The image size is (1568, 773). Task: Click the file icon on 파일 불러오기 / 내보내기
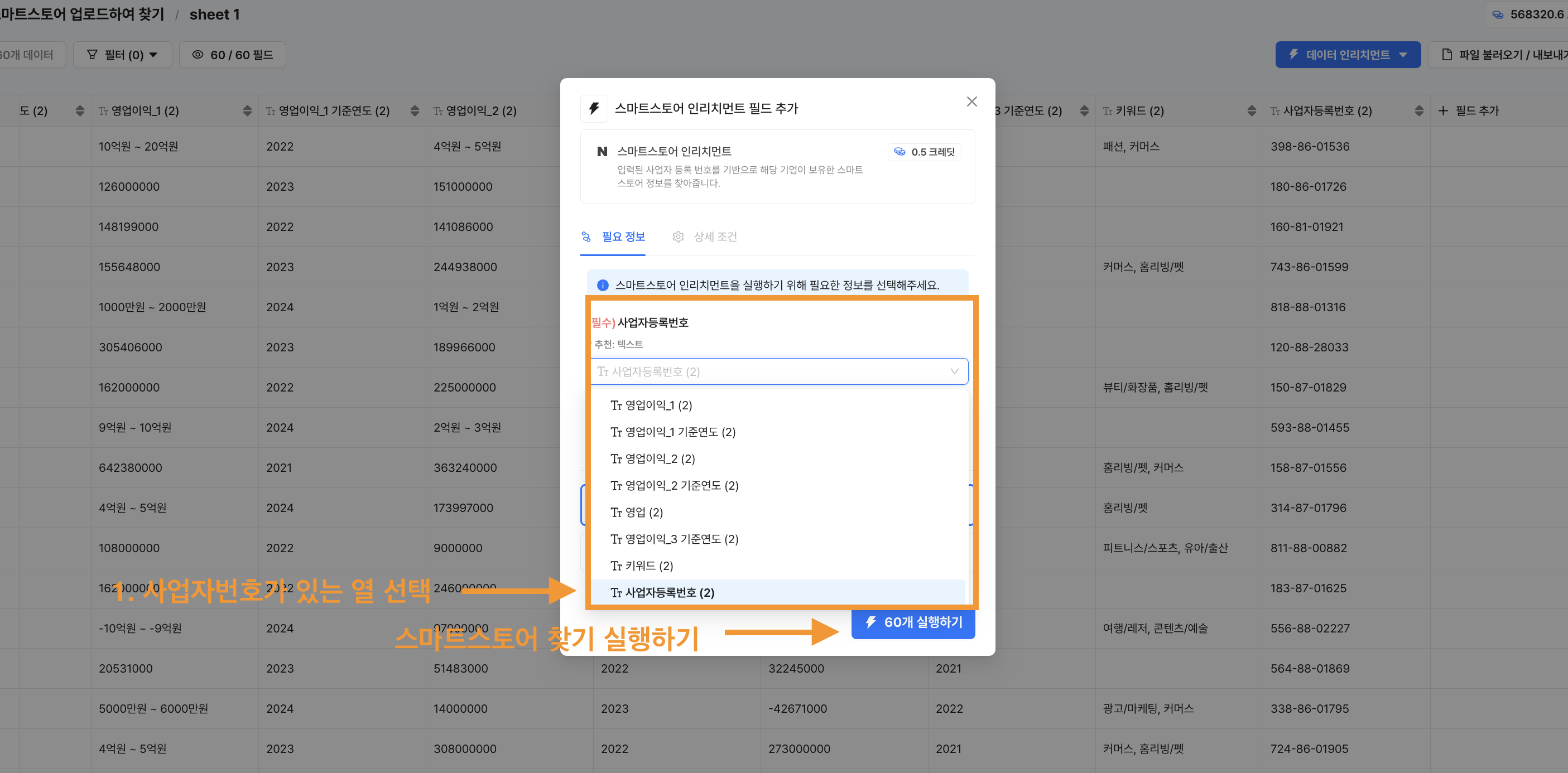[x=1447, y=55]
